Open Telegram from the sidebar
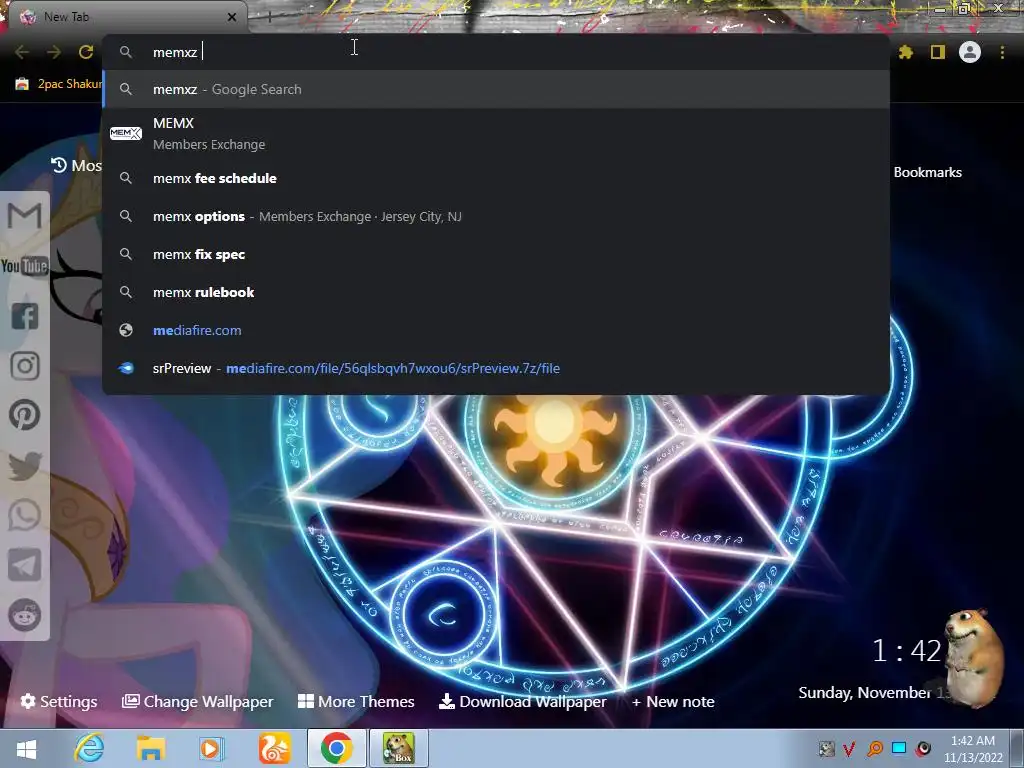The image size is (1024, 768). pos(25,565)
